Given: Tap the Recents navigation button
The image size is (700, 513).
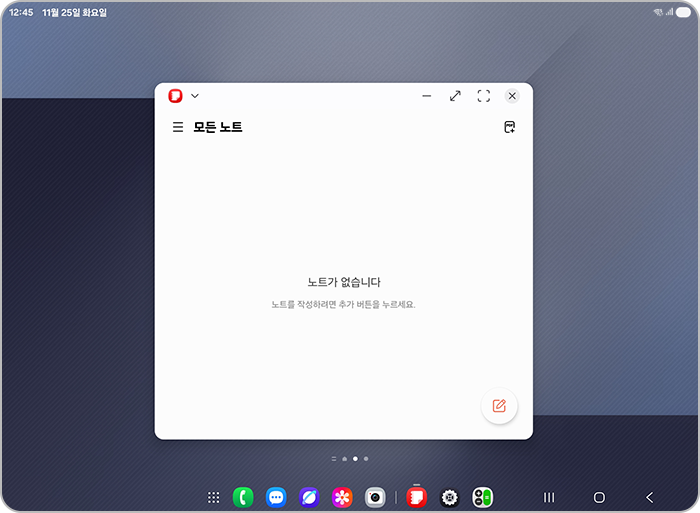Looking at the screenshot, I should pyautogui.click(x=549, y=497).
